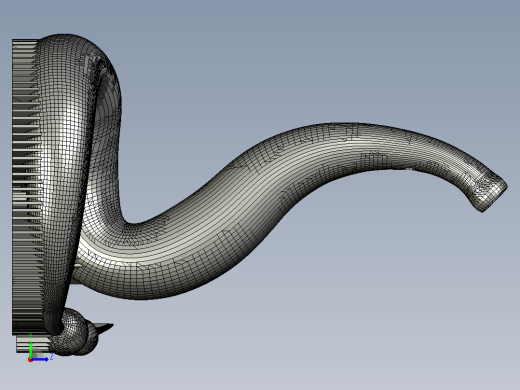Screen dimensions: 520x390
Task: Click the red origin point of the axis triad
Action: 30,360
